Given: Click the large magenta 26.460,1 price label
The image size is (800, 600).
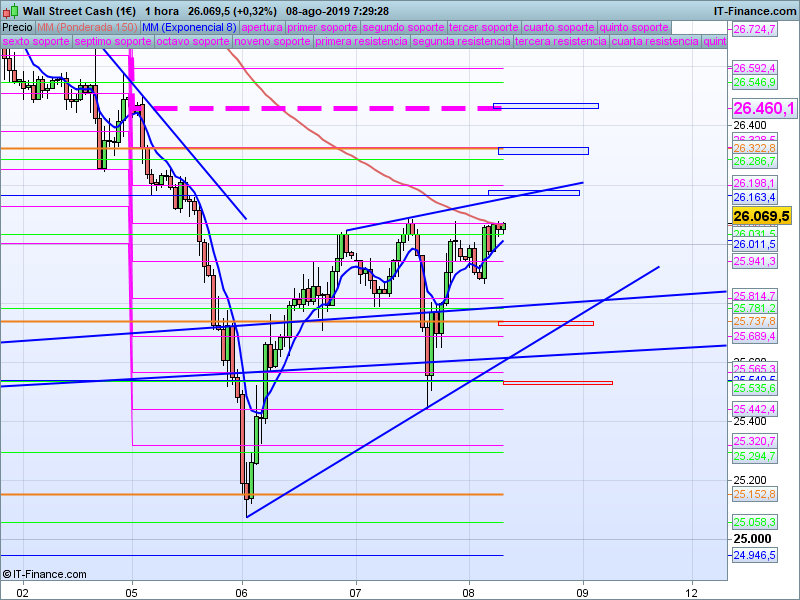Looking at the screenshot, I should 764,108.
